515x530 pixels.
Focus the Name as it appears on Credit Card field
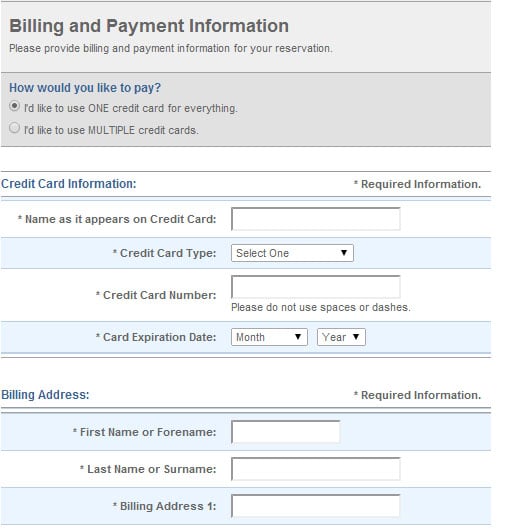point(316,219)
